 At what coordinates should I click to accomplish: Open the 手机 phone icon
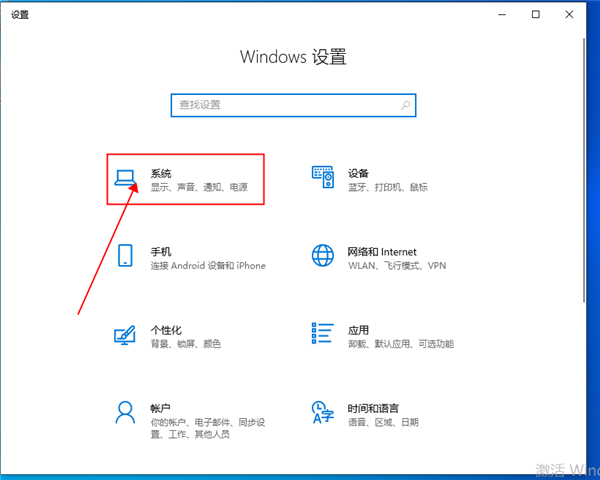pos(125,255)
